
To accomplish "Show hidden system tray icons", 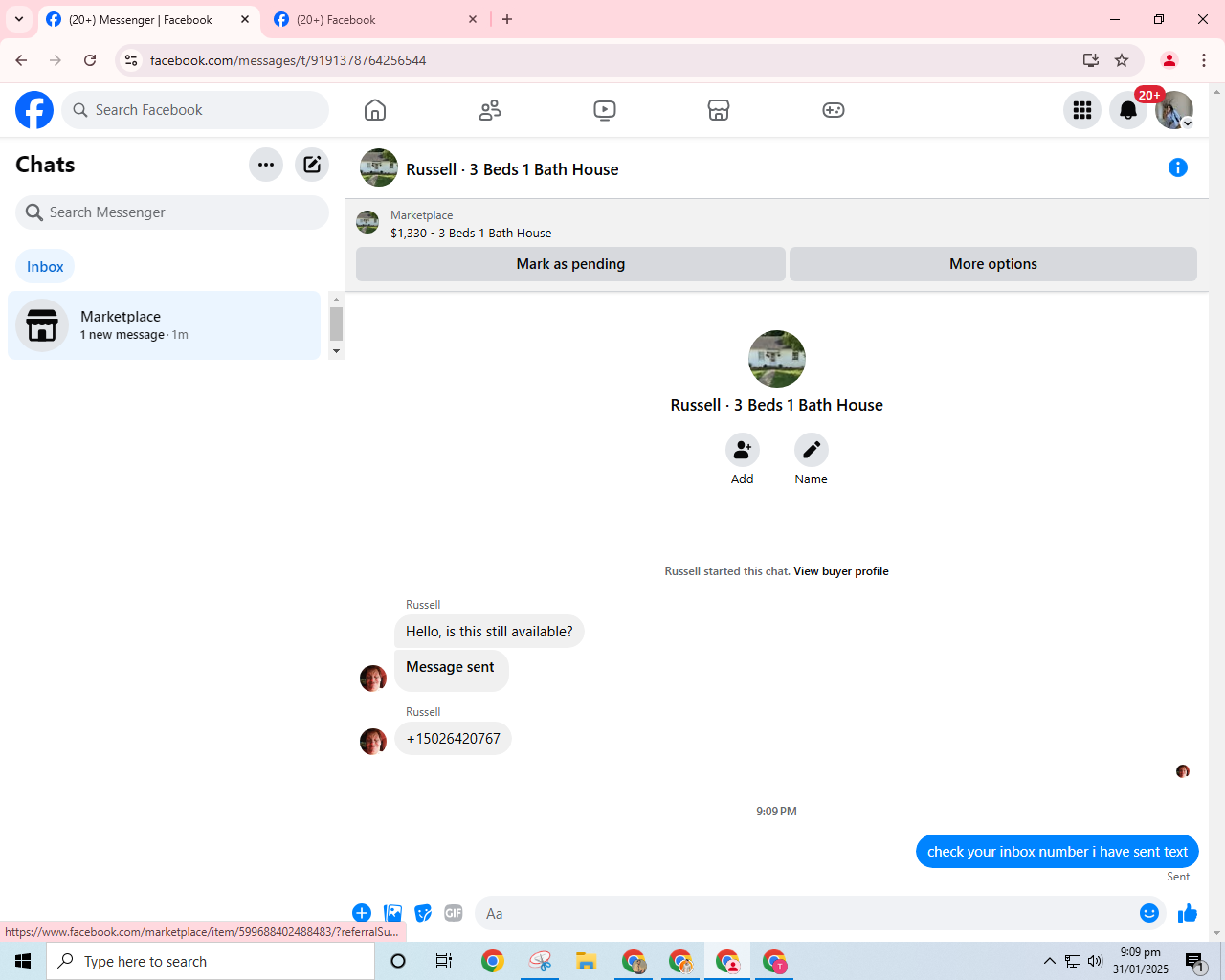I will (x=1049, y=961).
